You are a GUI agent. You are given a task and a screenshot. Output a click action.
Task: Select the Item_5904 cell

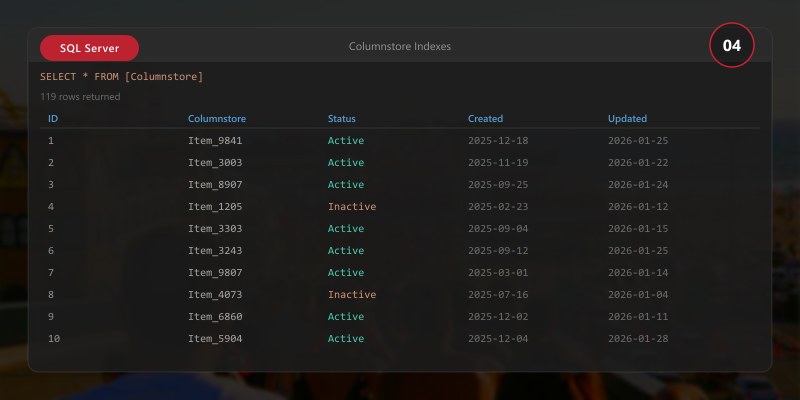[215, 338]
